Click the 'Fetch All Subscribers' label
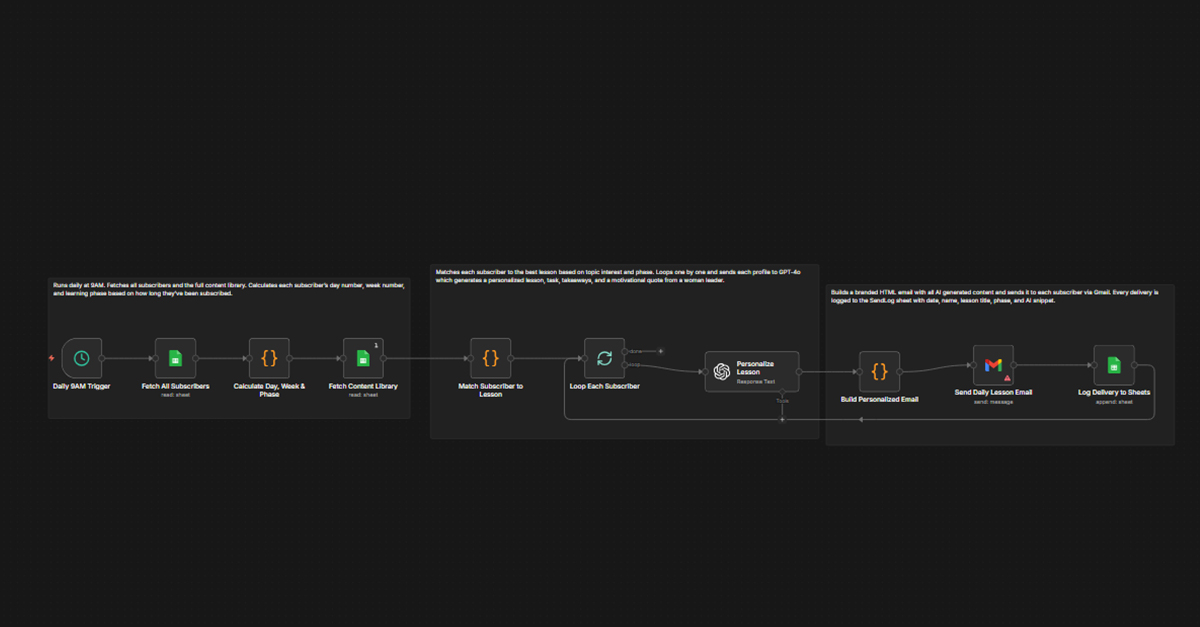This screenshot has width=1200, height=627. pos(175,386)
